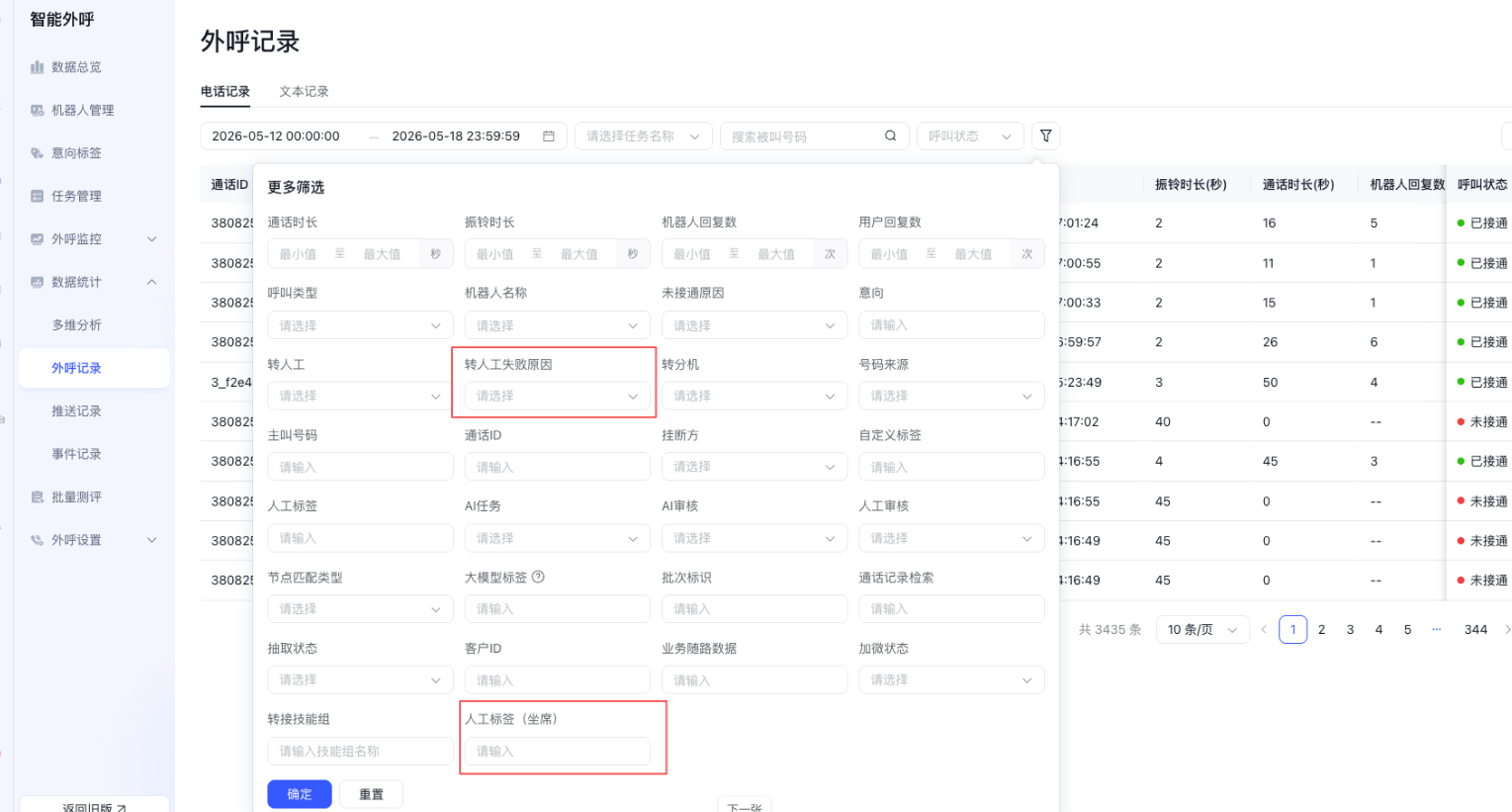Click the 返回旧版 link

coord(94,807)
